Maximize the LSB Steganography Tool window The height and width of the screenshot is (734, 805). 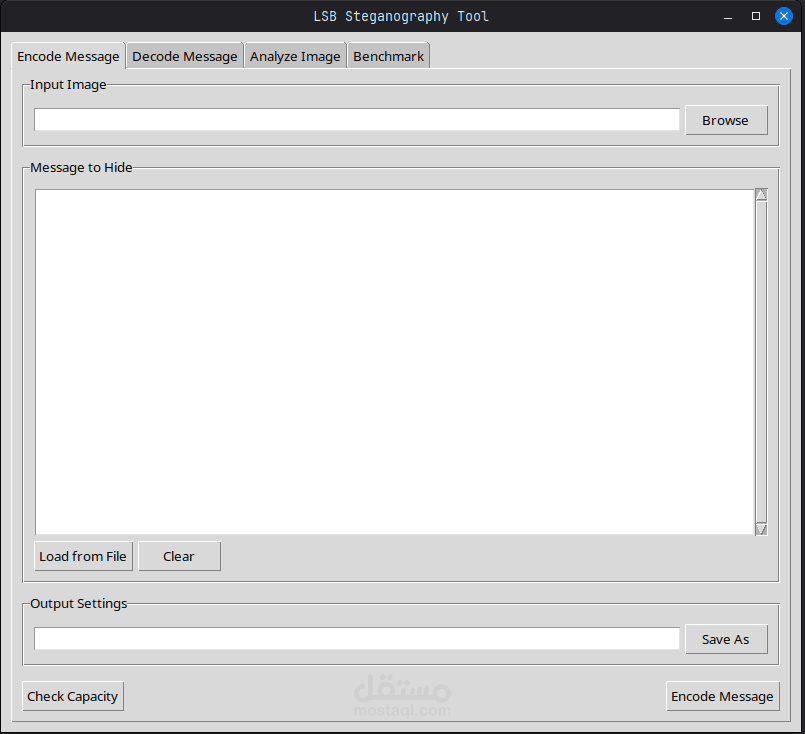(x=756, y=16)
